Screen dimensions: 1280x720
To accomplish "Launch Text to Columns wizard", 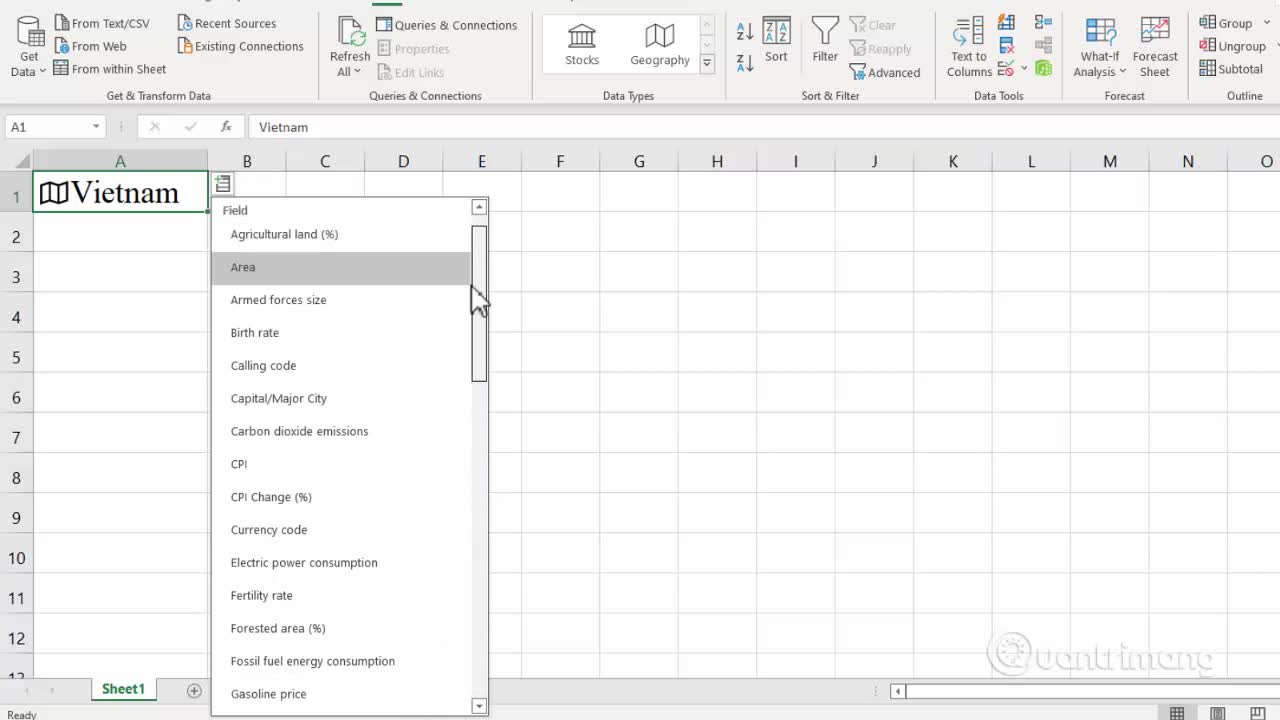I will (969, 47).
